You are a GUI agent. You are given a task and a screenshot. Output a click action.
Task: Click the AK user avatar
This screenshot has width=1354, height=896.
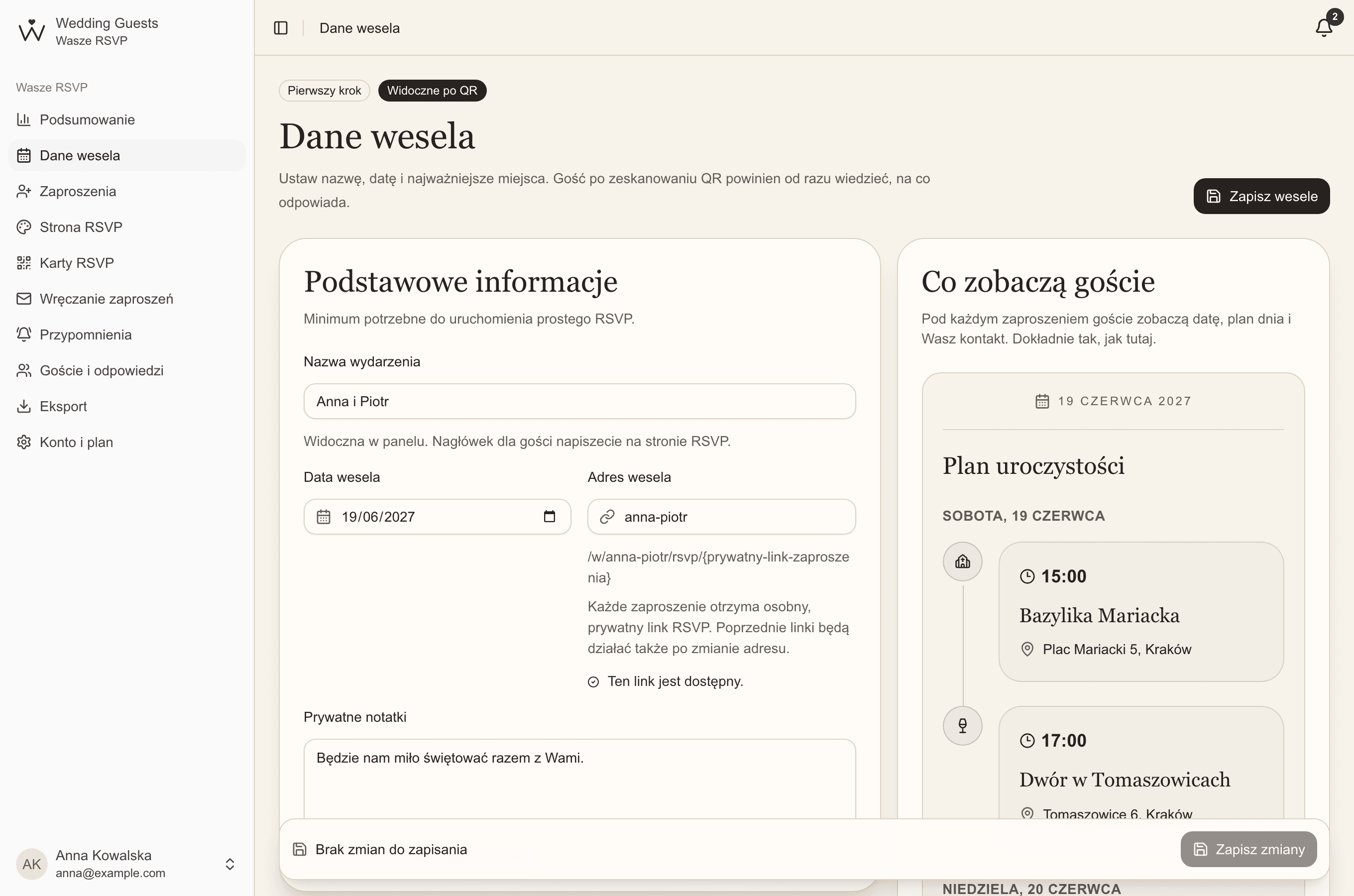tap(31, 864)
